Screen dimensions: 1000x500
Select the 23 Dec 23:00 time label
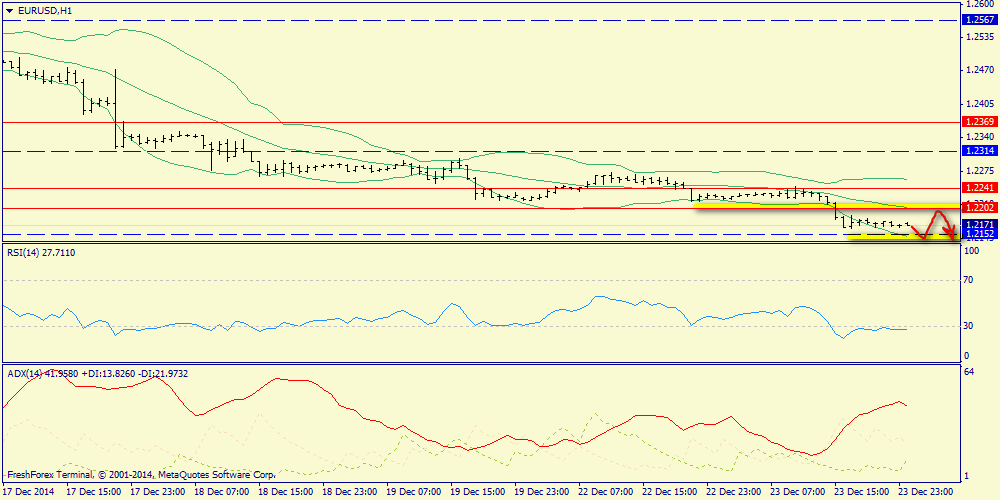pyautogui.click(x=925, y=492)
